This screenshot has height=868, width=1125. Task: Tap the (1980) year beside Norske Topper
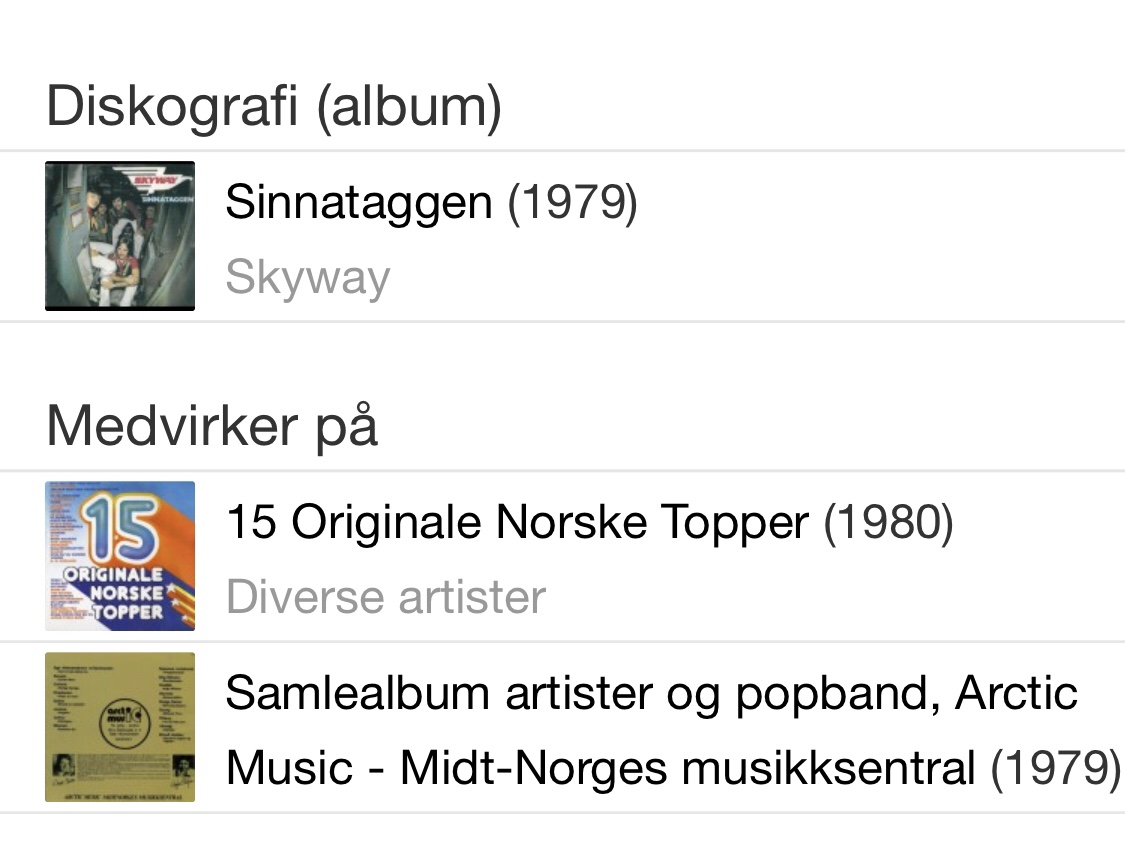(x=888, y=522)
